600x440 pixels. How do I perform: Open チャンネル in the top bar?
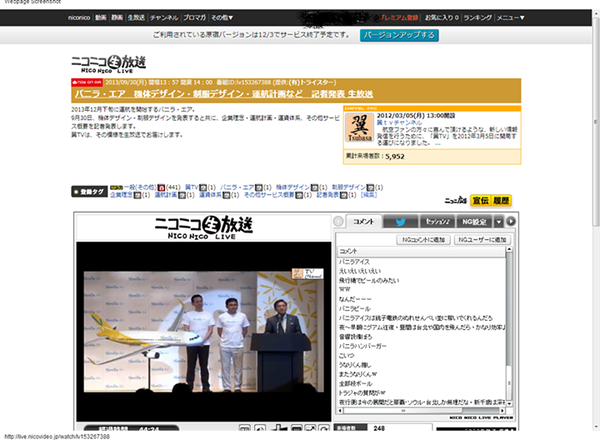click(164, 18)
